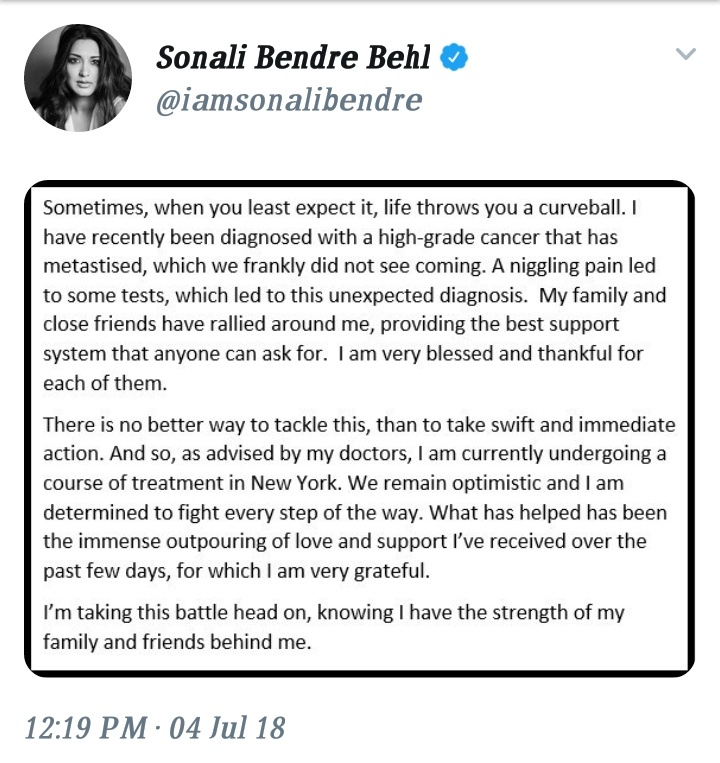Click the 12:19 PM timestamp
The width and height of the screenshot is (720, 763).
(x=86, y=727)
